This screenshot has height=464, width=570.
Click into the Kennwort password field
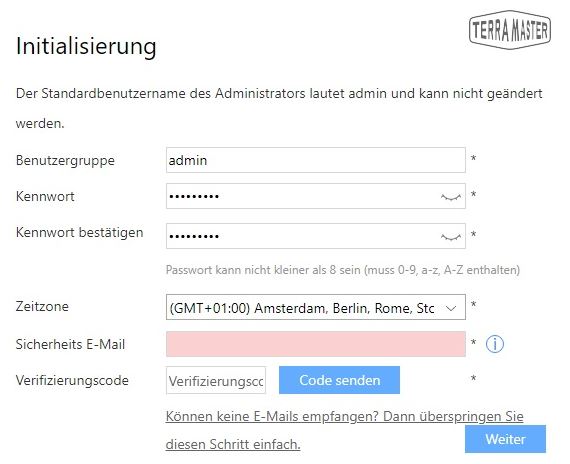tap(316, 196)
